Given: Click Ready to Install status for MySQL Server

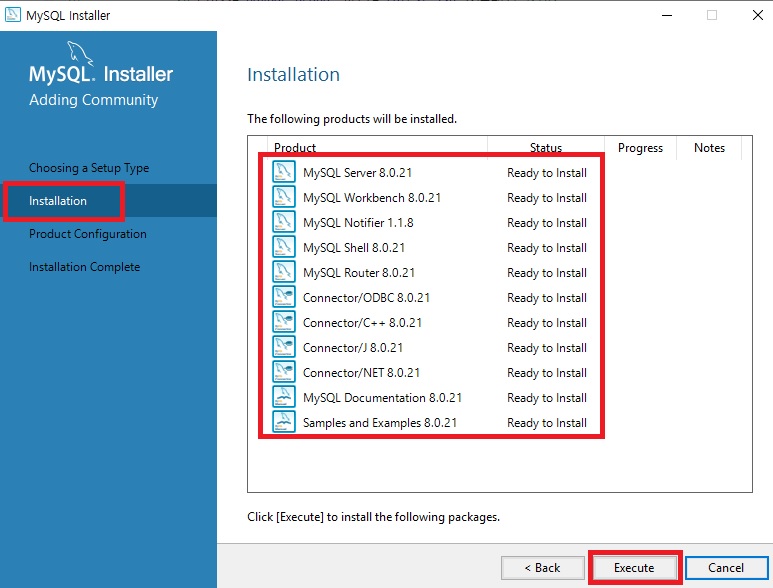Looking at the screenshot, I should pos(547,173).
